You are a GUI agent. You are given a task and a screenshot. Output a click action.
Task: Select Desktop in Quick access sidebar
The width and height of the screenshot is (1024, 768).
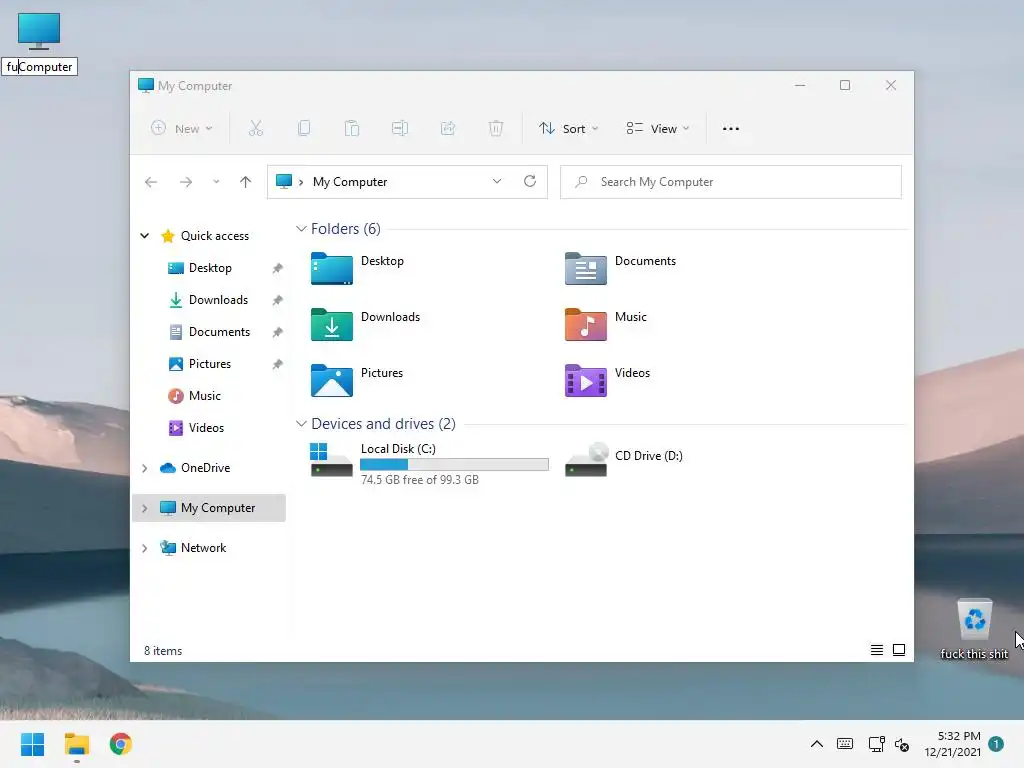pos(210,268)
